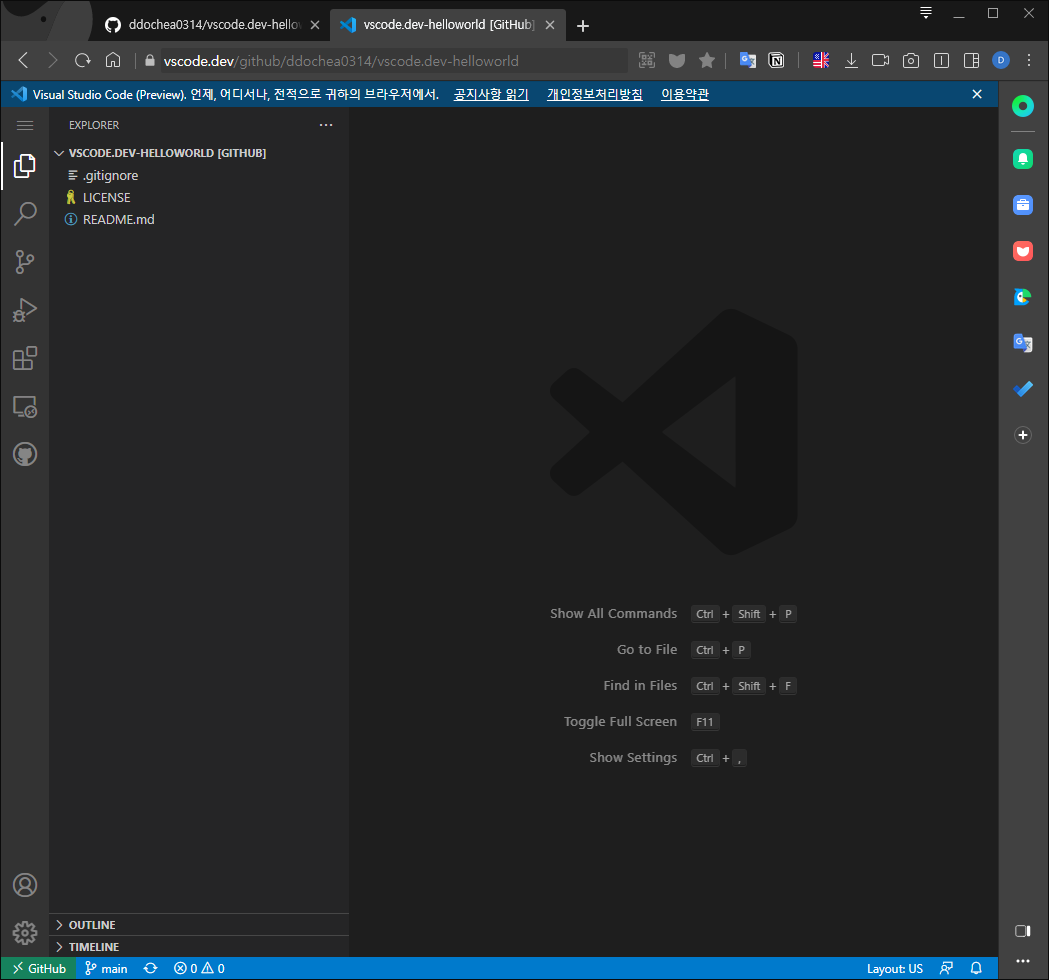Image resolution: width=1049 pixels, height=980 pixels.
Task: Open the red Pocket sidebar app
Action: [1023, 251]
